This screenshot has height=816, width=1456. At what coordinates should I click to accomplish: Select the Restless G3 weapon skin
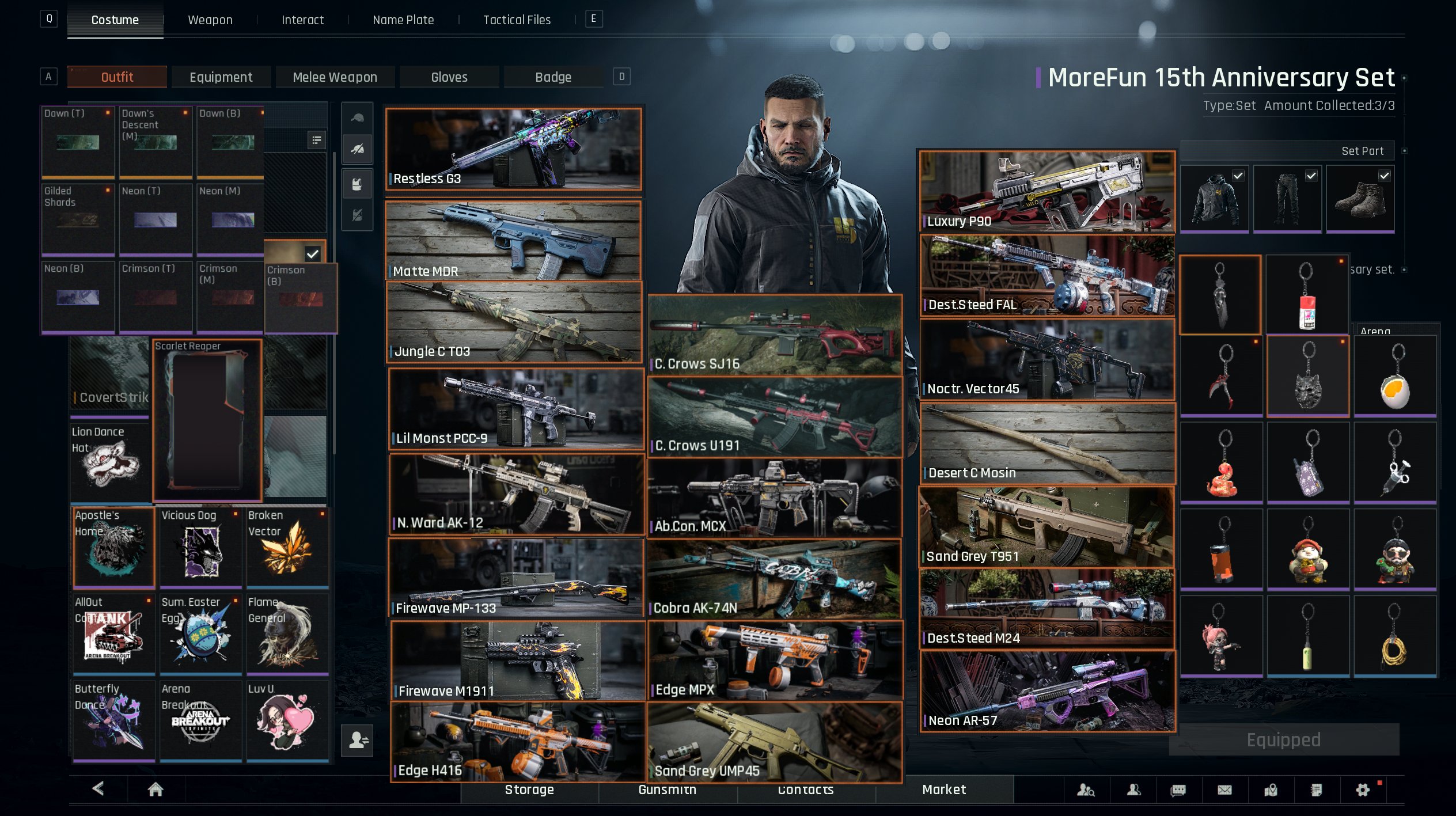click(x=514, y=149)
